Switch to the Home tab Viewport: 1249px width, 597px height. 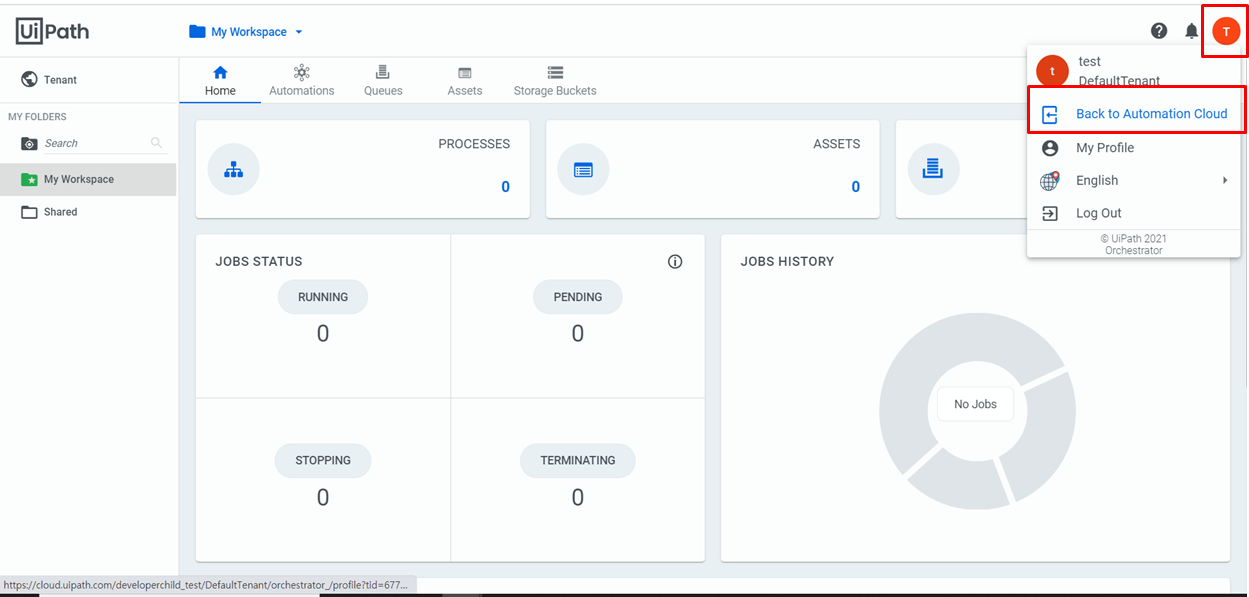pos(220,81)
